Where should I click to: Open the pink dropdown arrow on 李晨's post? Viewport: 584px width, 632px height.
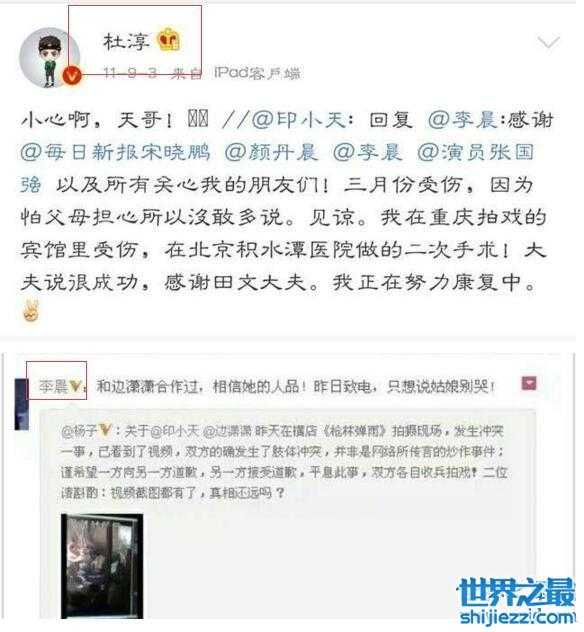529,383
